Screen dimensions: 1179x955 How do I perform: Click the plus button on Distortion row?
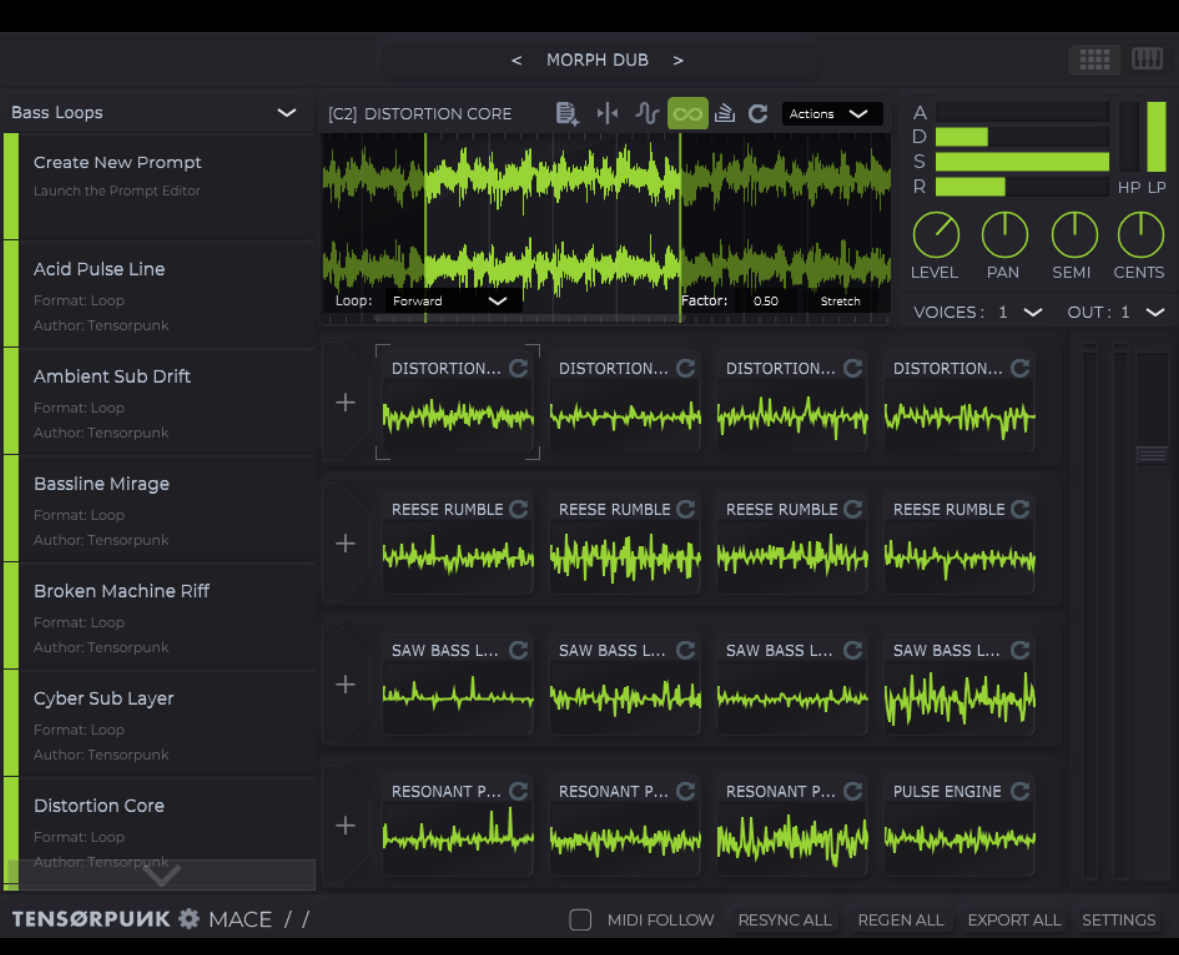pyautogui.click(x=345, y=402)
